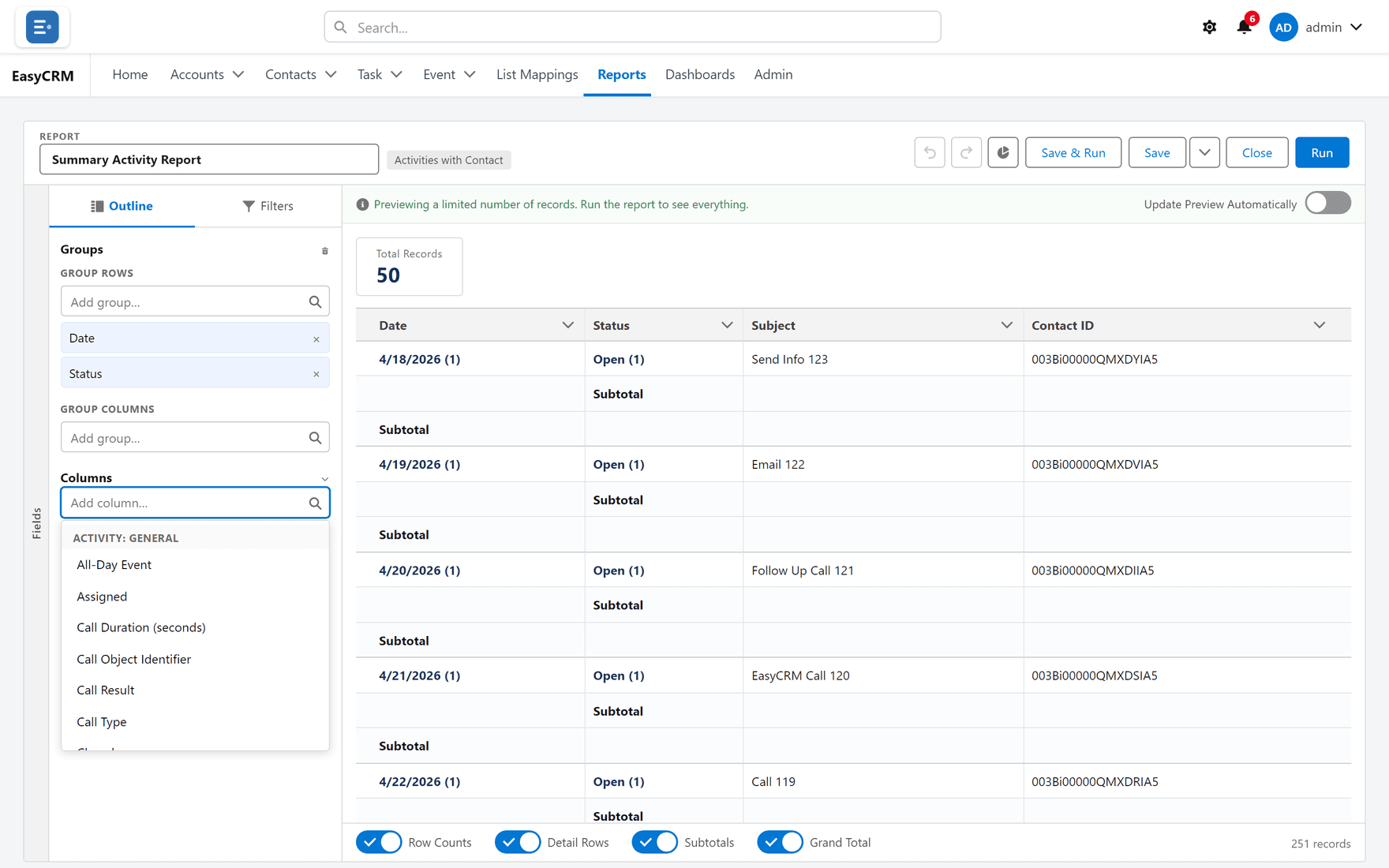This screenshot has height=868, width=1389.
Task: Click the Add column search icon
Action: [315, 503]
